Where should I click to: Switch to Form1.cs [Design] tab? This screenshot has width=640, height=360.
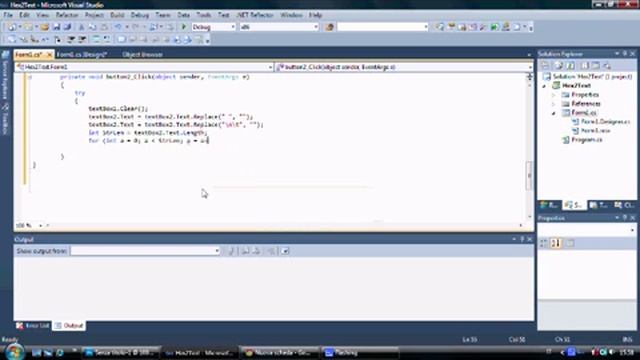click(82, 54)
